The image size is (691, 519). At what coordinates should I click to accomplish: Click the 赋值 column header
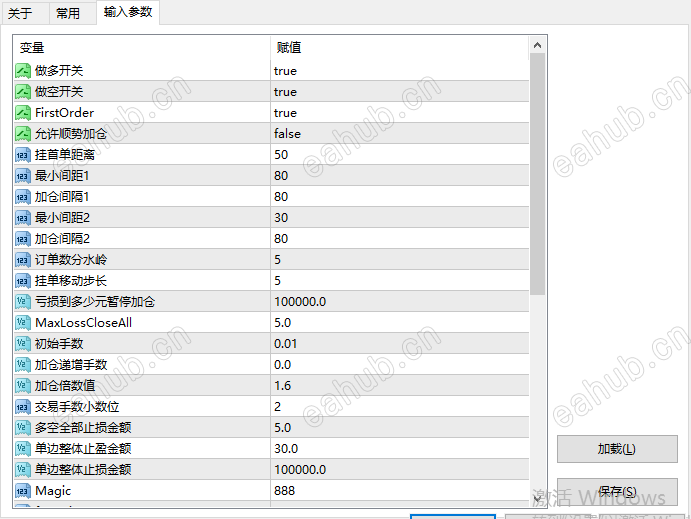pos(399,48)
